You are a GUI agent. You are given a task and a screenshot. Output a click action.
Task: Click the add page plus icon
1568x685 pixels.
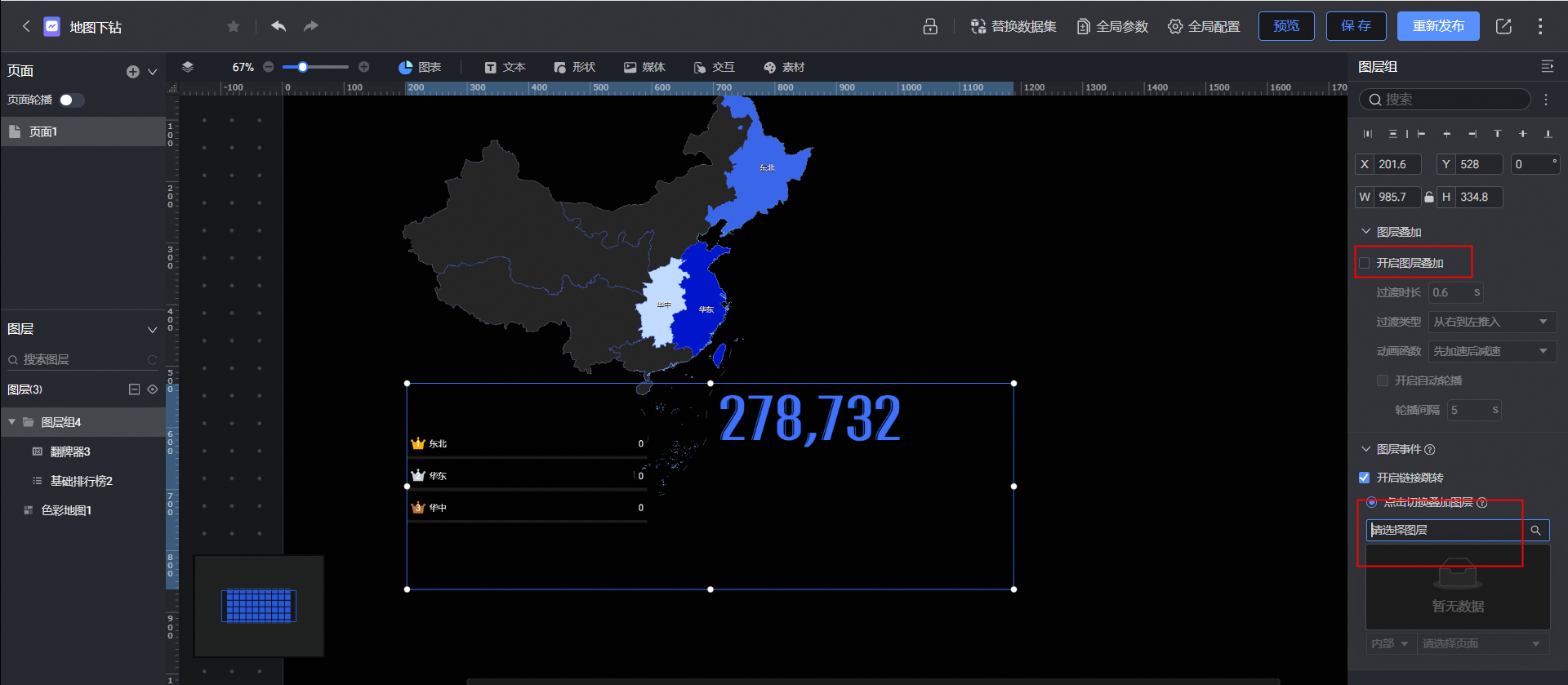click(132, 72)
